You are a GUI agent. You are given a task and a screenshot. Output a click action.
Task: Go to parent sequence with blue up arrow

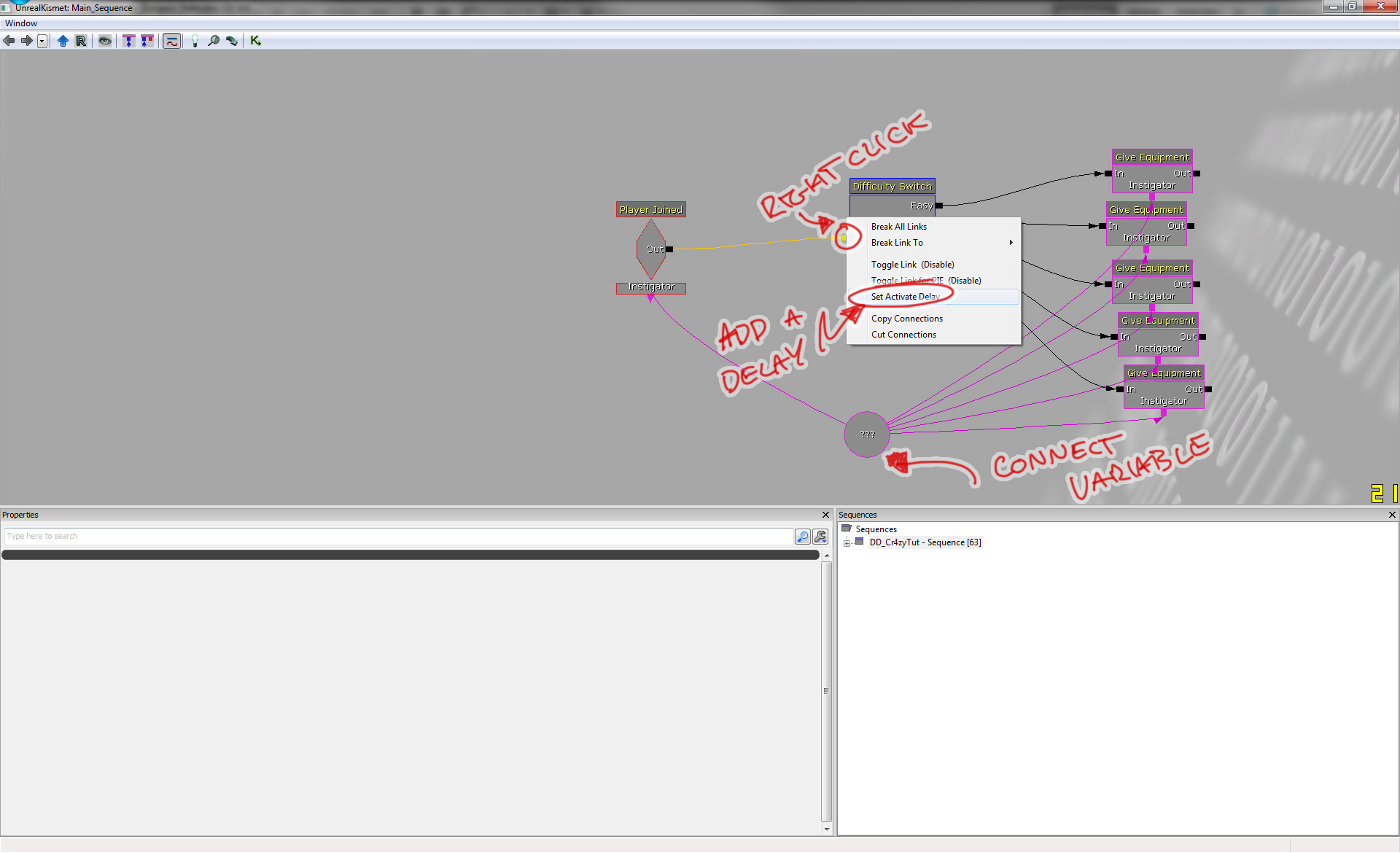(x=63, y=41)
